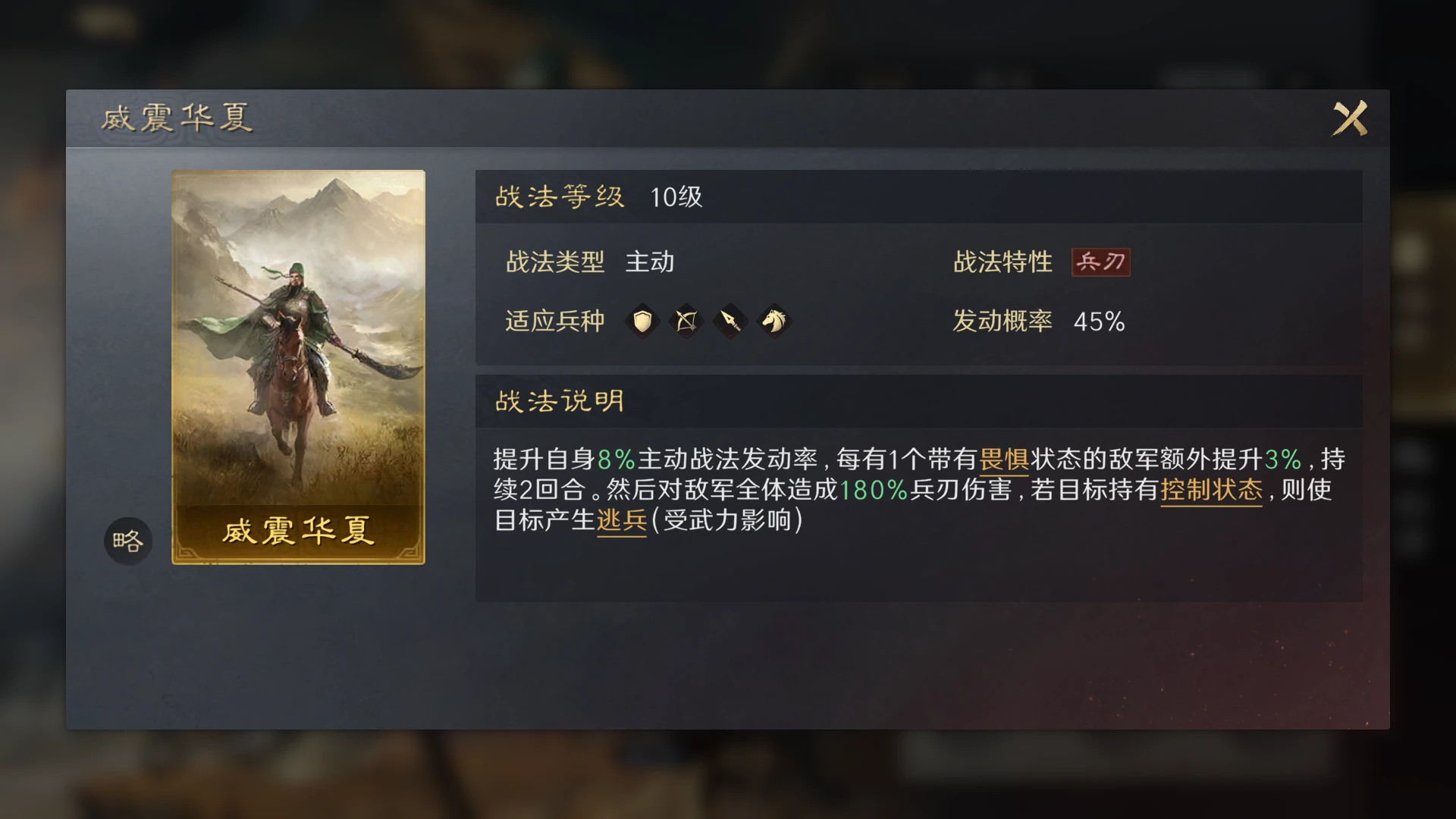The height and width of the screenshot is (819, 1456).
Task: Click the 战法特性 label
Action: tap(1003, 262)
